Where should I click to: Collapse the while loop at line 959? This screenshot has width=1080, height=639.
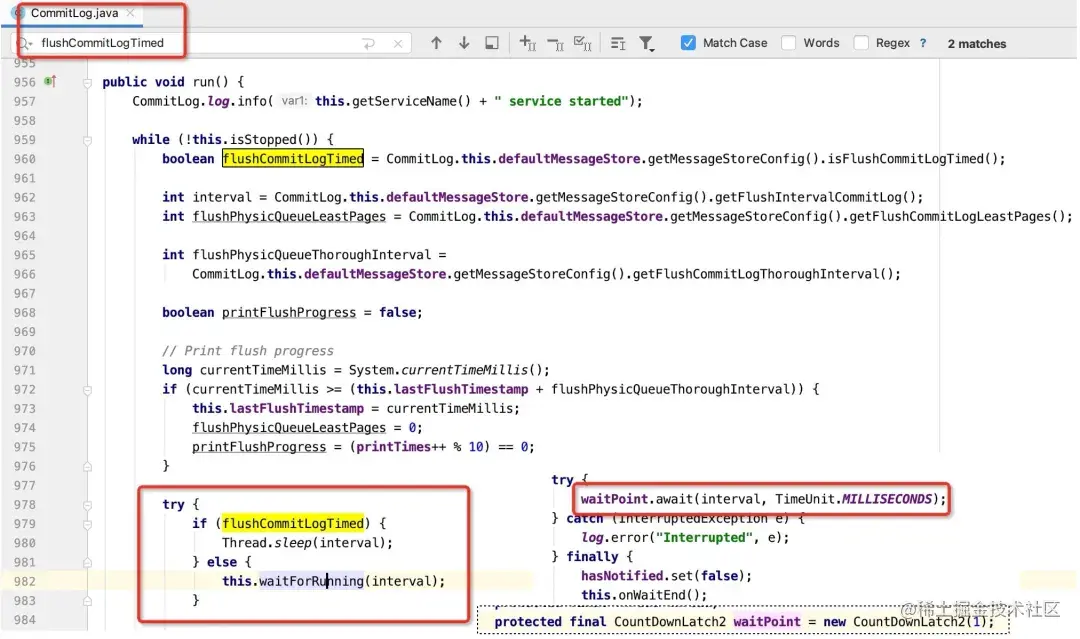coord(87,140)
